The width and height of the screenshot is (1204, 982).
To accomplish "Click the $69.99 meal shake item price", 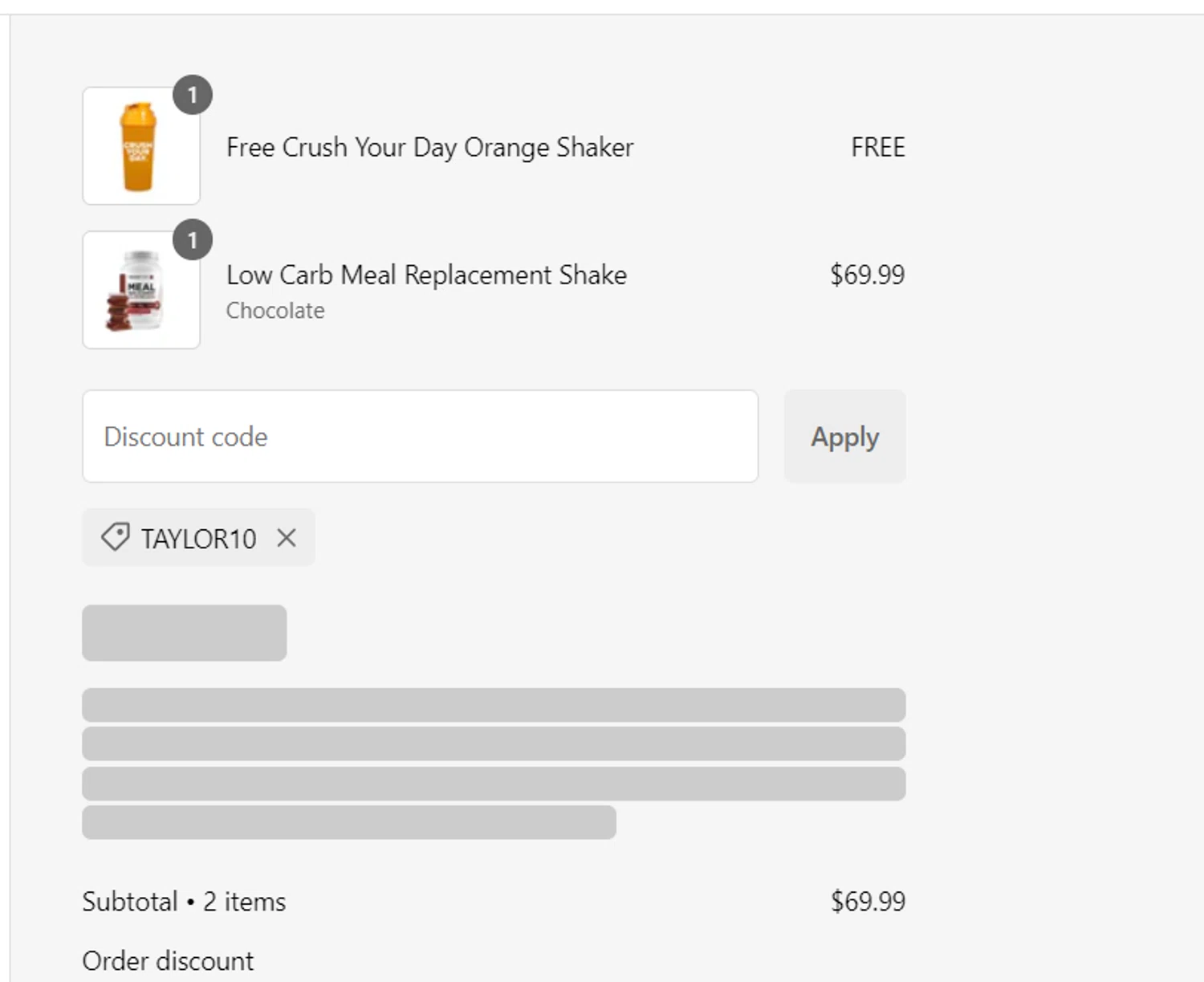I will pyautogui.click(x=867, y=275).
